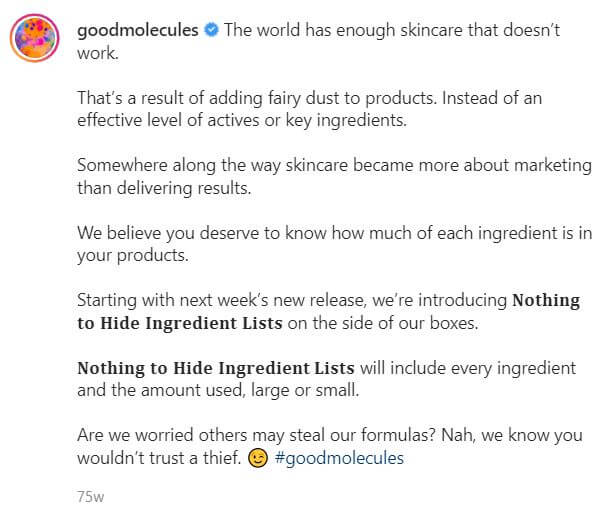604x518 pixels.
Task: Click the text 'The world has enough skincare'
Action: pos(343,30)
